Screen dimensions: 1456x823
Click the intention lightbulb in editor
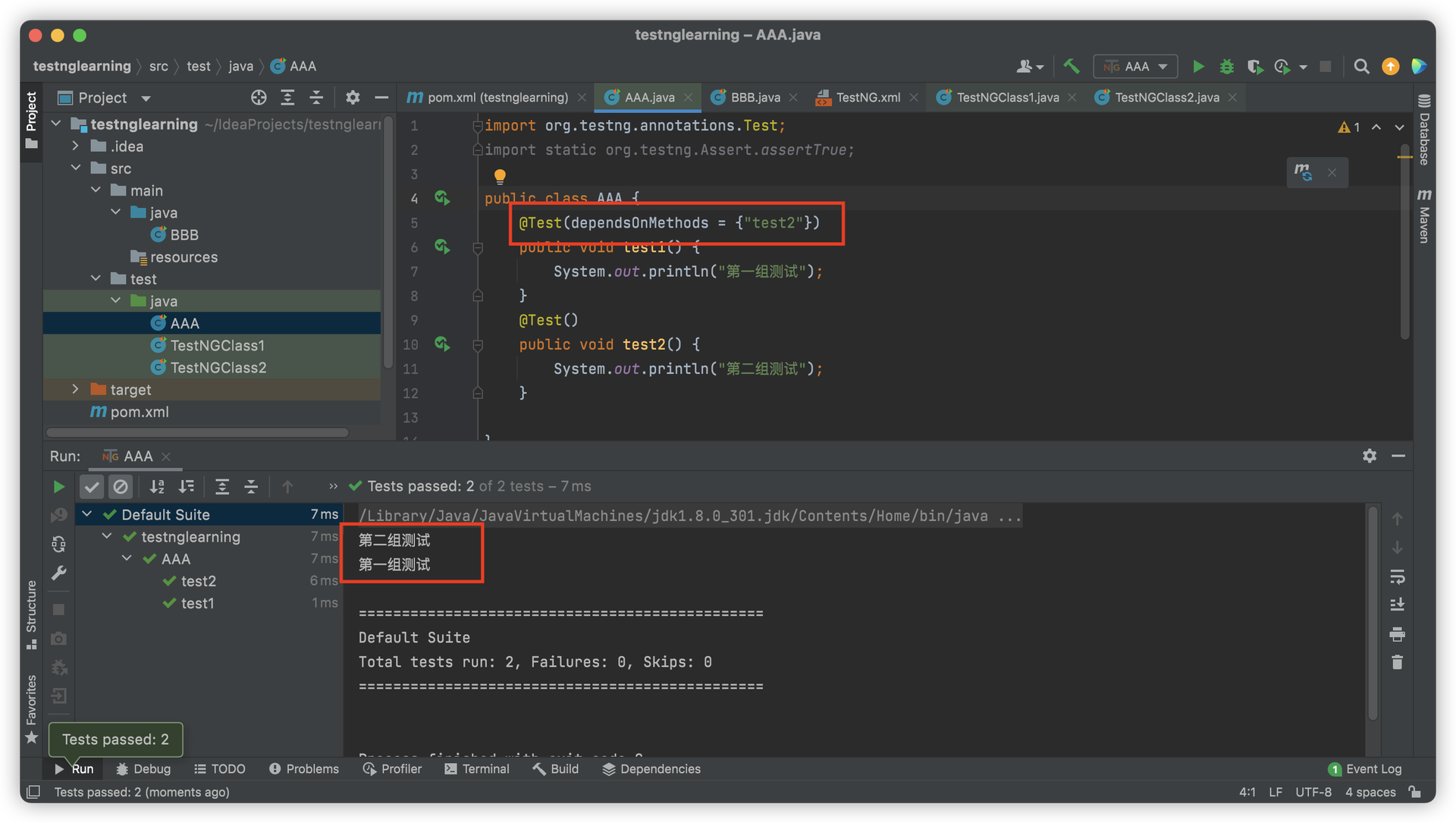500,177
